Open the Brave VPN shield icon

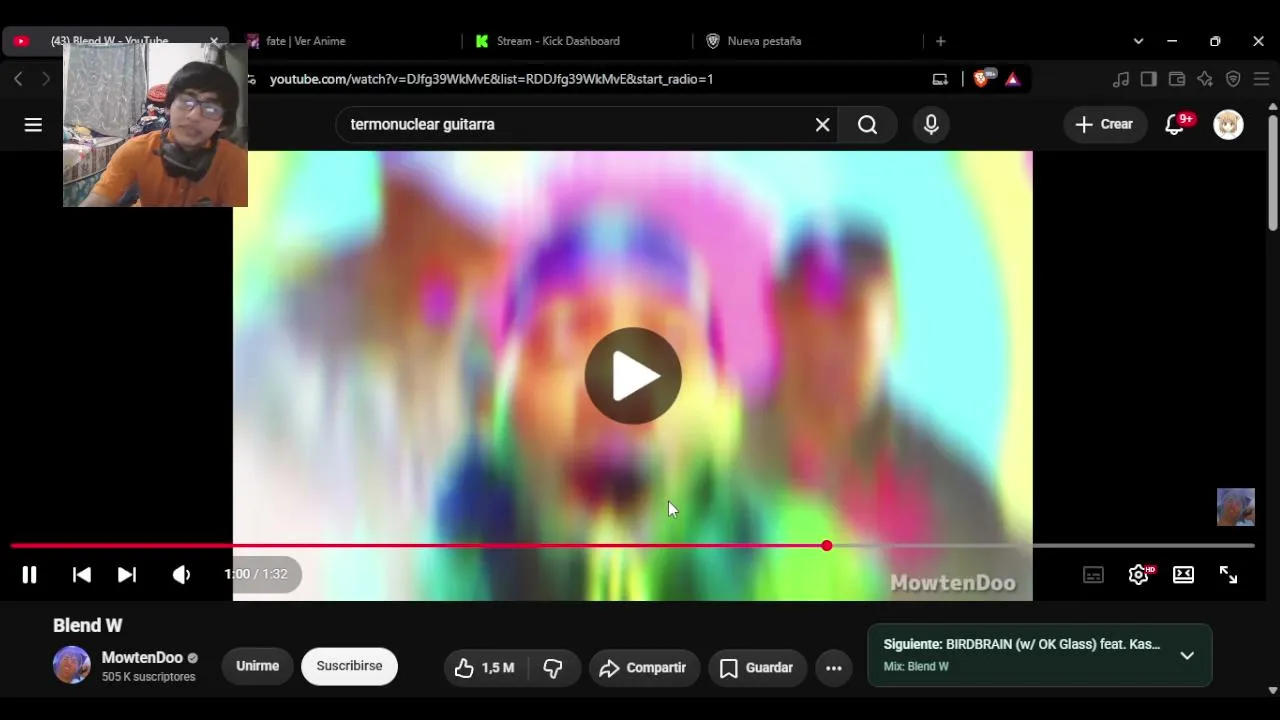click(x=1233, y=79)
